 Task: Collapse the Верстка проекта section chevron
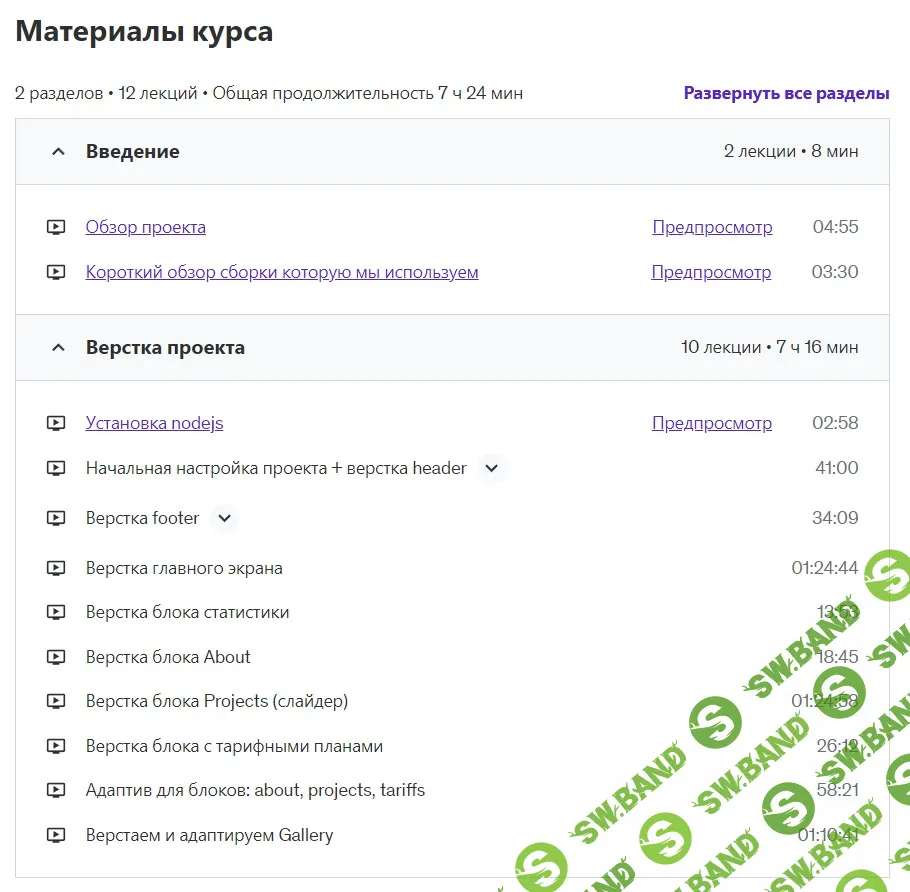(x=58, y=348)
